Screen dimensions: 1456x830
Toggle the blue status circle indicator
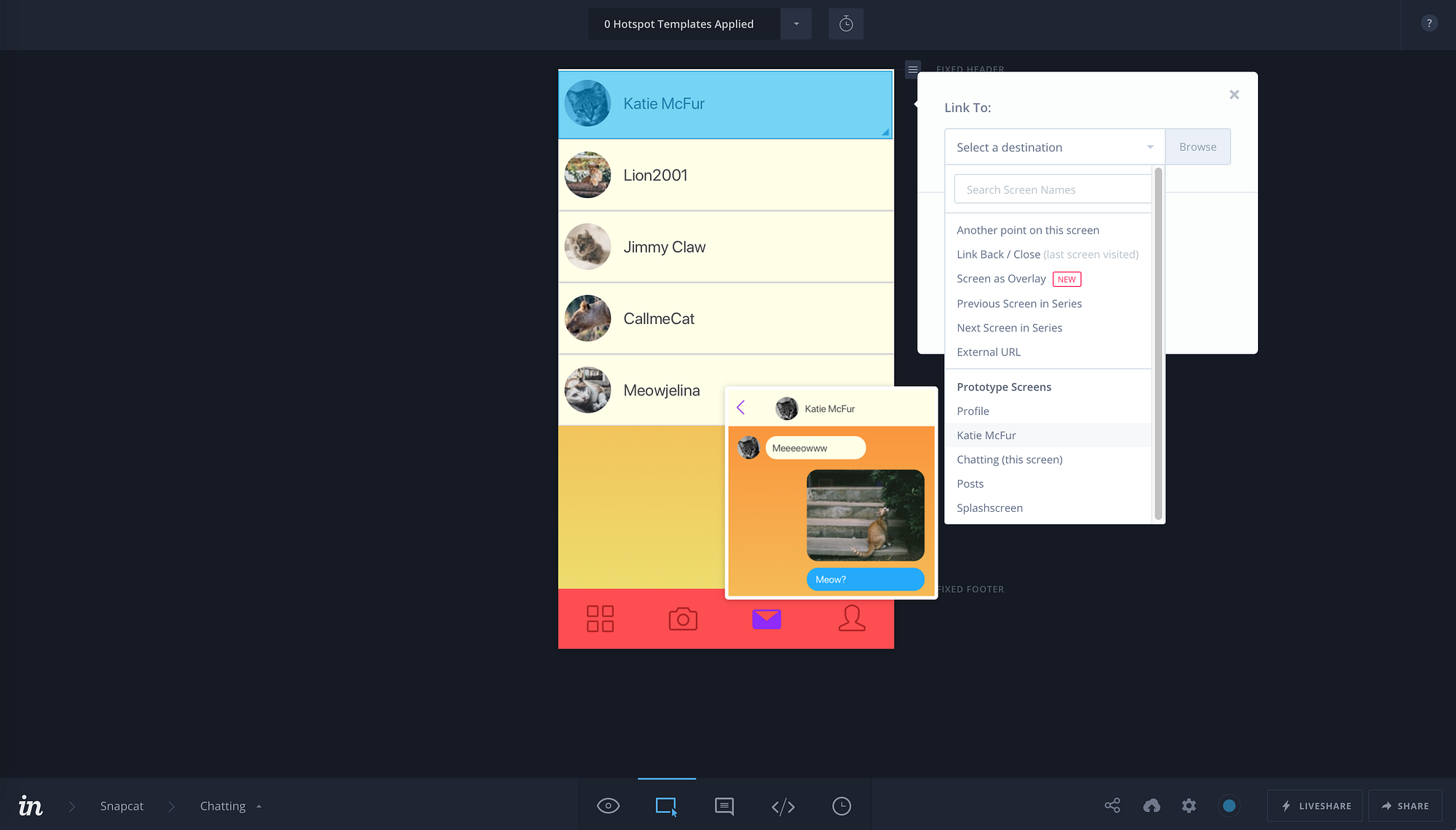click(x=1230, y=806)
